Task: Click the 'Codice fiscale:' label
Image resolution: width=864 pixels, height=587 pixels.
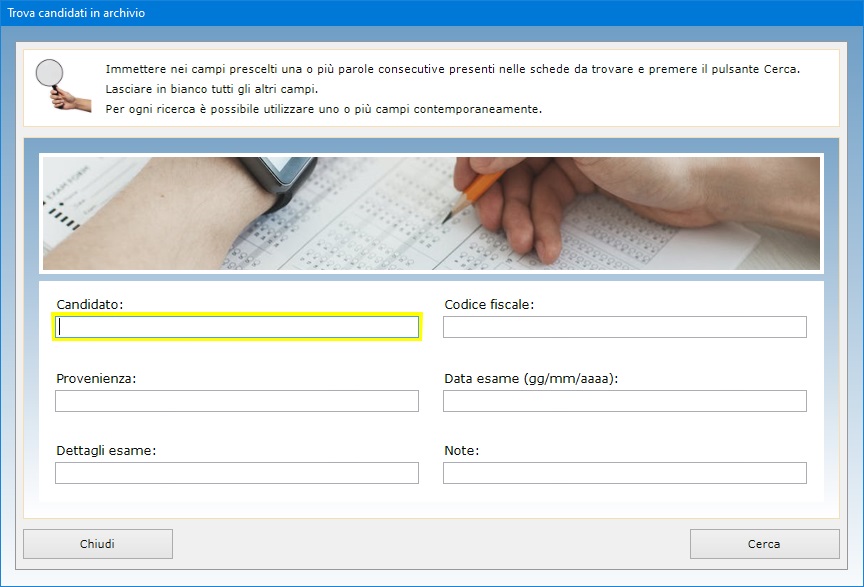Action: coord(489,304)
